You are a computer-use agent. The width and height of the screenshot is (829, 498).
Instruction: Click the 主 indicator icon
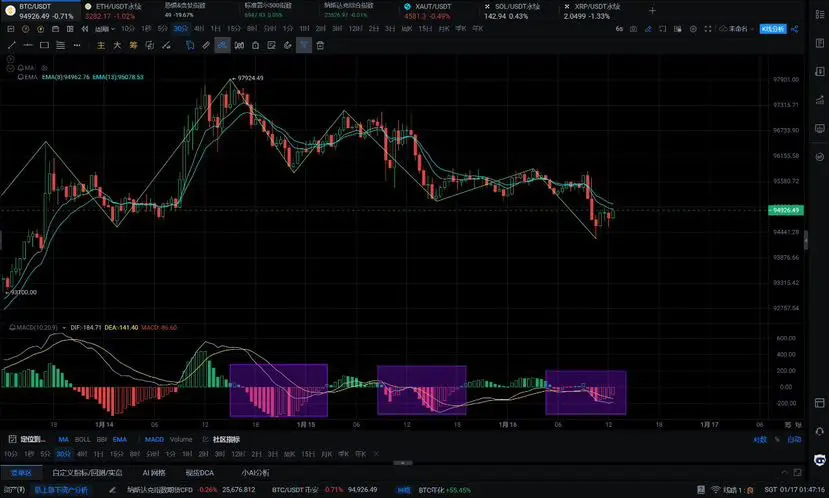[x=101, y=45]
